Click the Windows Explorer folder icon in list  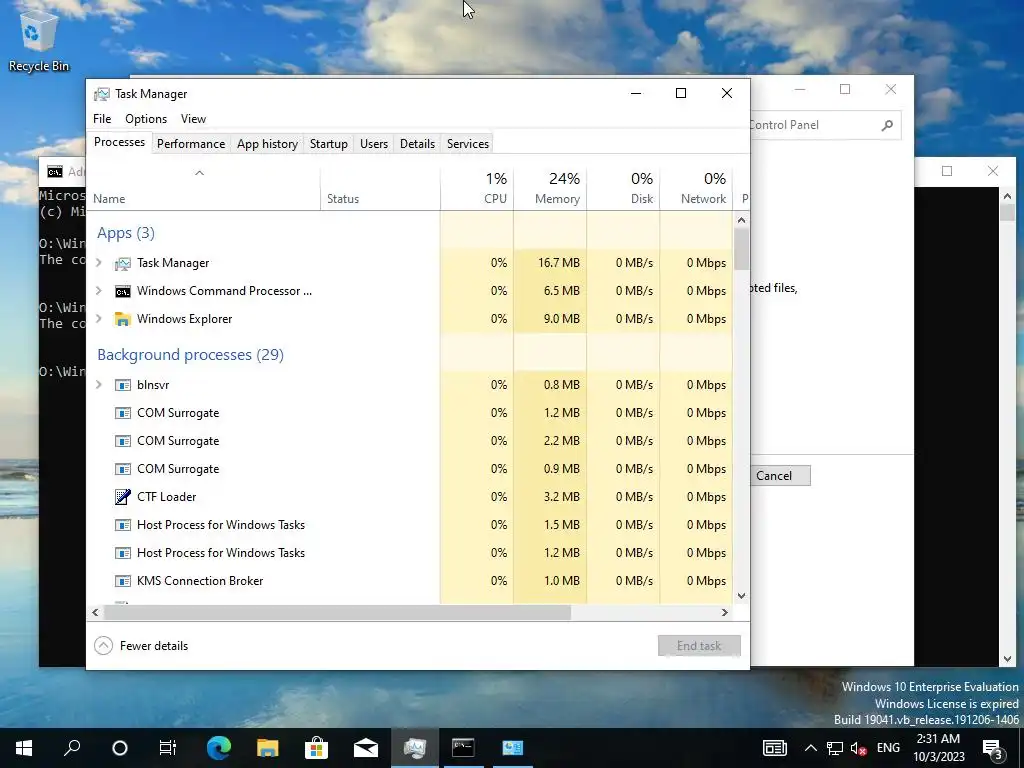click(123, 319)
